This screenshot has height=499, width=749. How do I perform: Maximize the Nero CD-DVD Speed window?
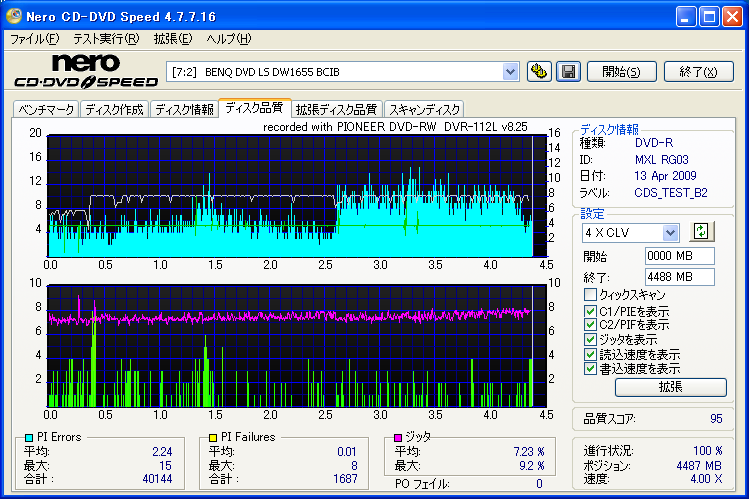(709, 17)
